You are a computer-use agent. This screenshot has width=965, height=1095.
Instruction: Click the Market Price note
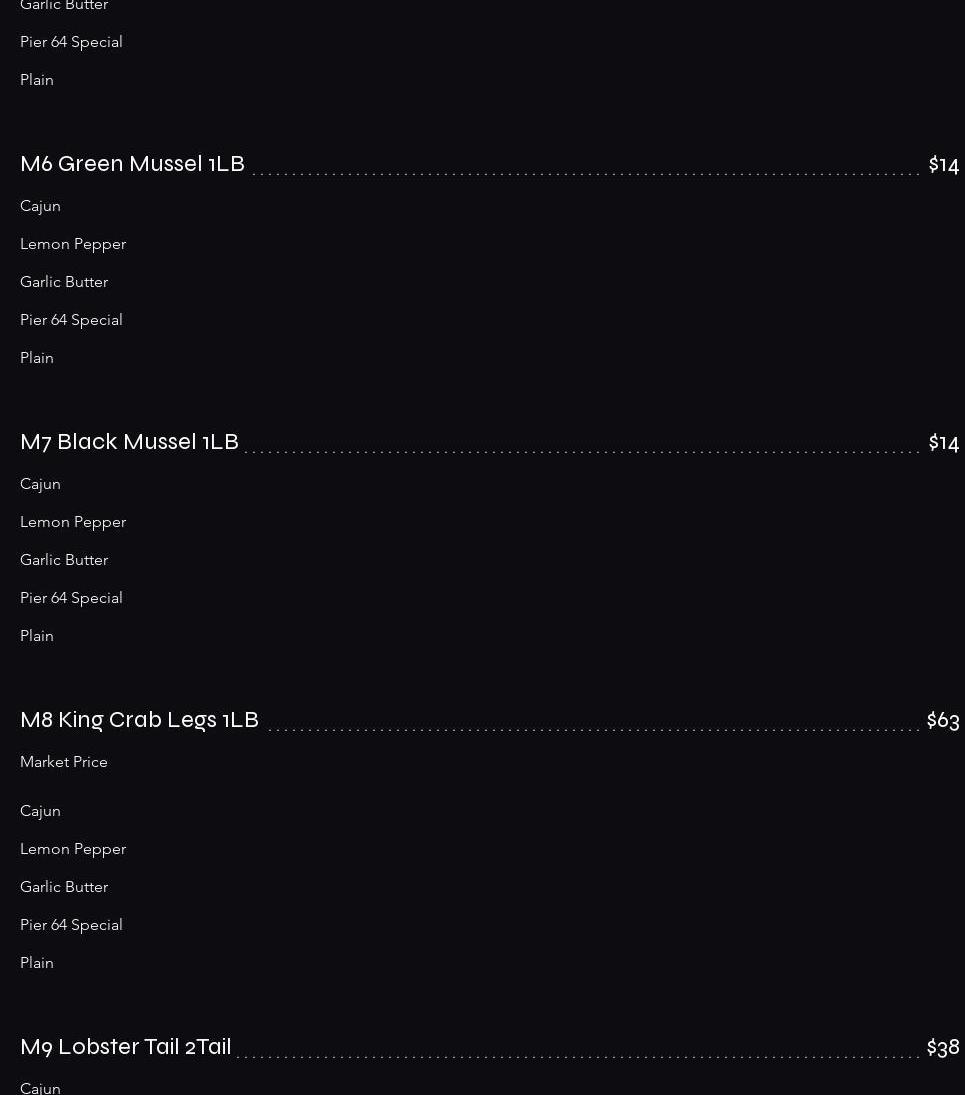click(64, 762)
